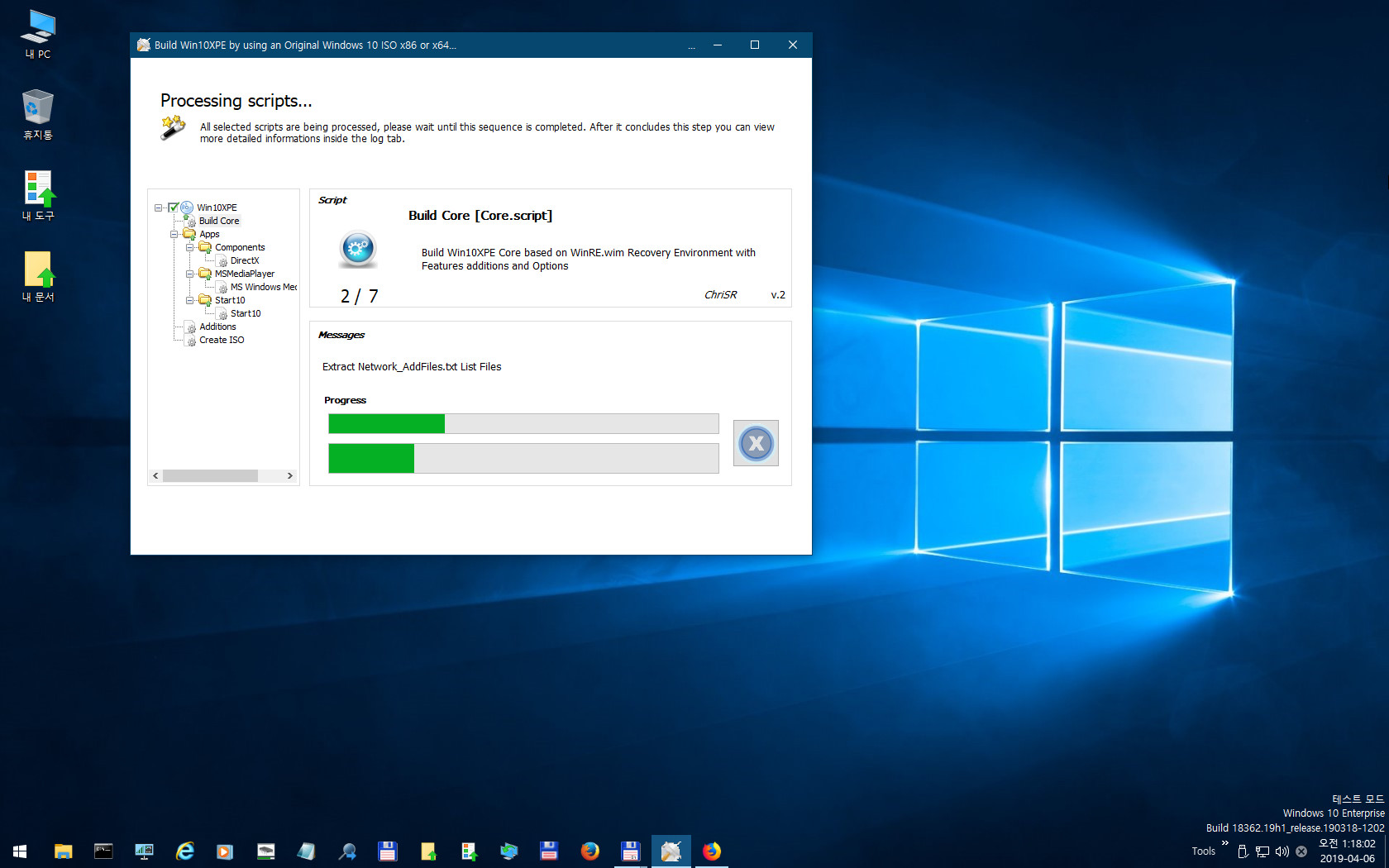The image size is (1389, 868).
Task: Click the tree horizontal scrollbar left arrow
Action: [155, 475]
